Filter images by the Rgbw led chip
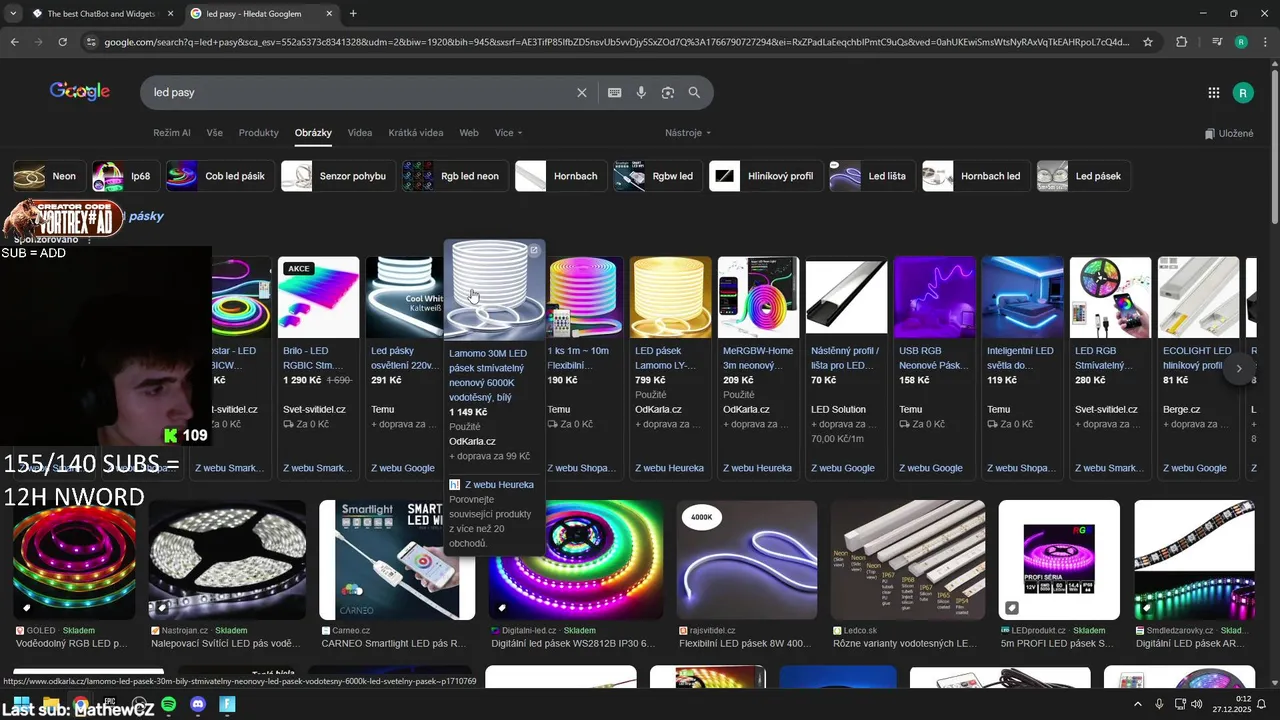 coord(657,176)
